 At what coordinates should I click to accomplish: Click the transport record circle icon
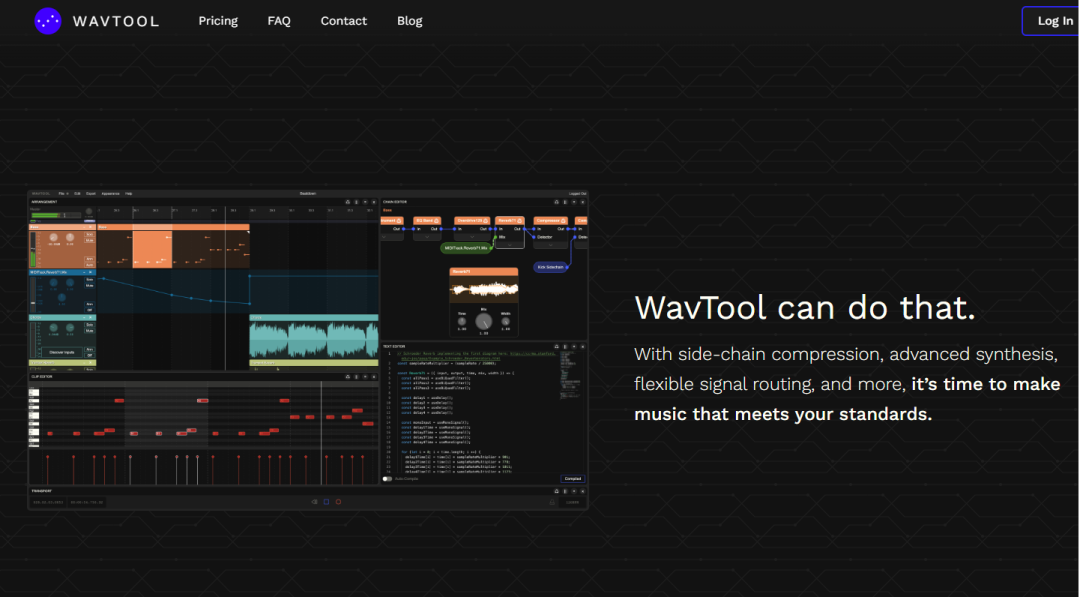tap(338, 502)
